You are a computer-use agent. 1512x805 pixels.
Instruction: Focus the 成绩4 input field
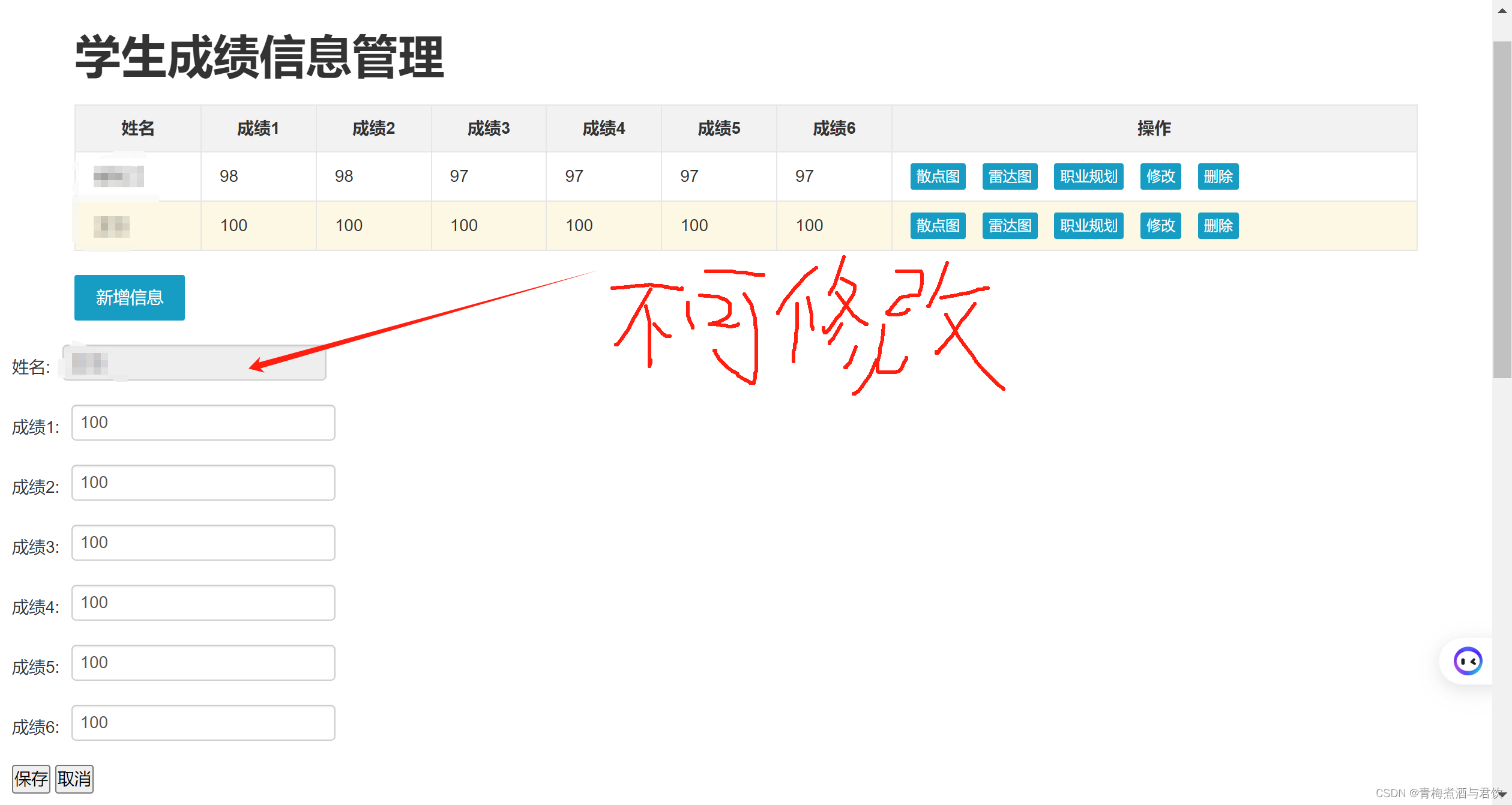pyautogui.click(x=203, y=603)
